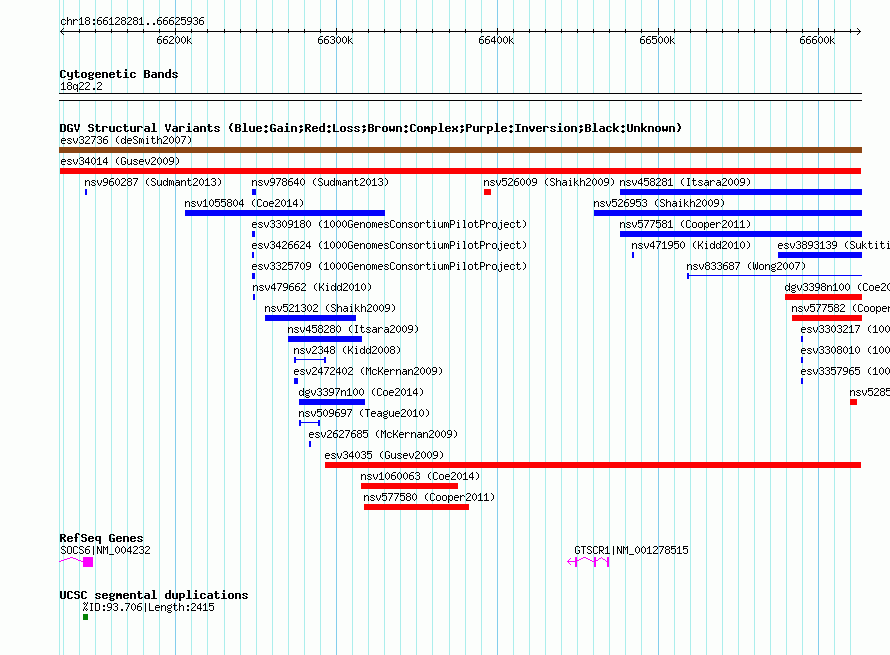The image size is (890, 655).
Task: Click the esv3893139 blue gain bar
Action: (x=820, y=255)
